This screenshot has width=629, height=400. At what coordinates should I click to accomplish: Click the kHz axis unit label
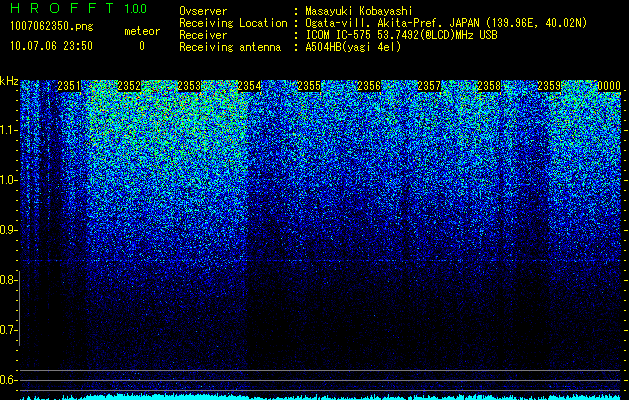9,81
